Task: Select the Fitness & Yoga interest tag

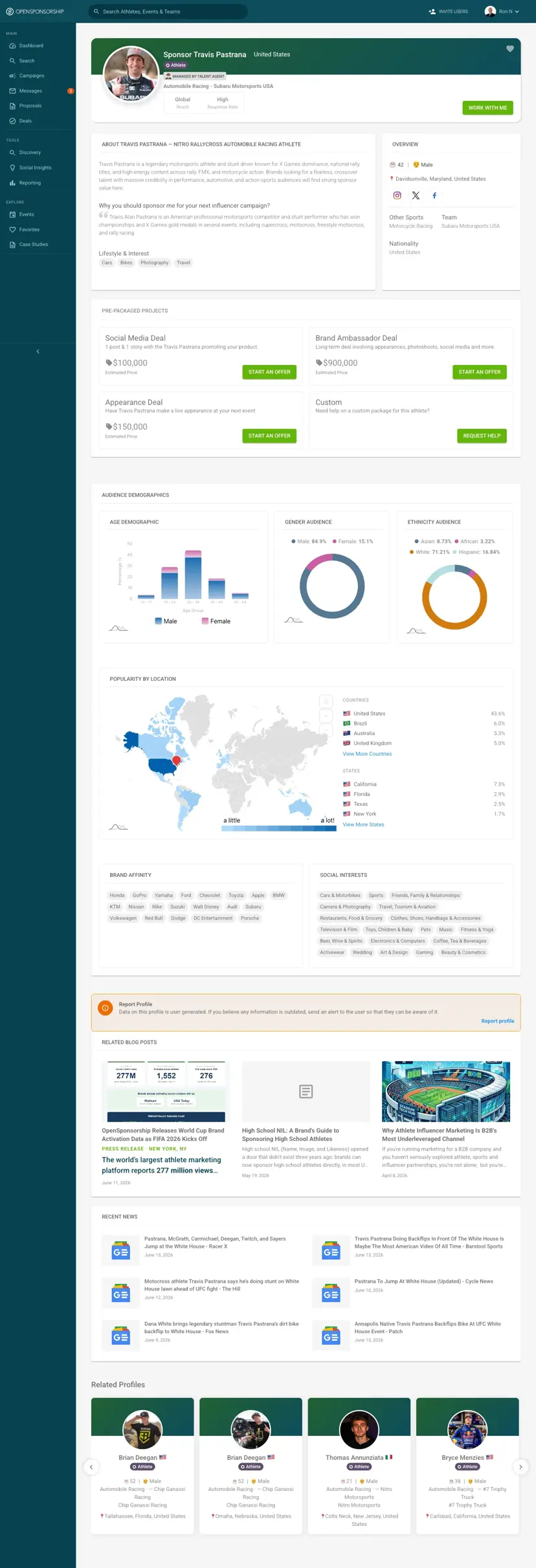Action: [x=477, y=930]
